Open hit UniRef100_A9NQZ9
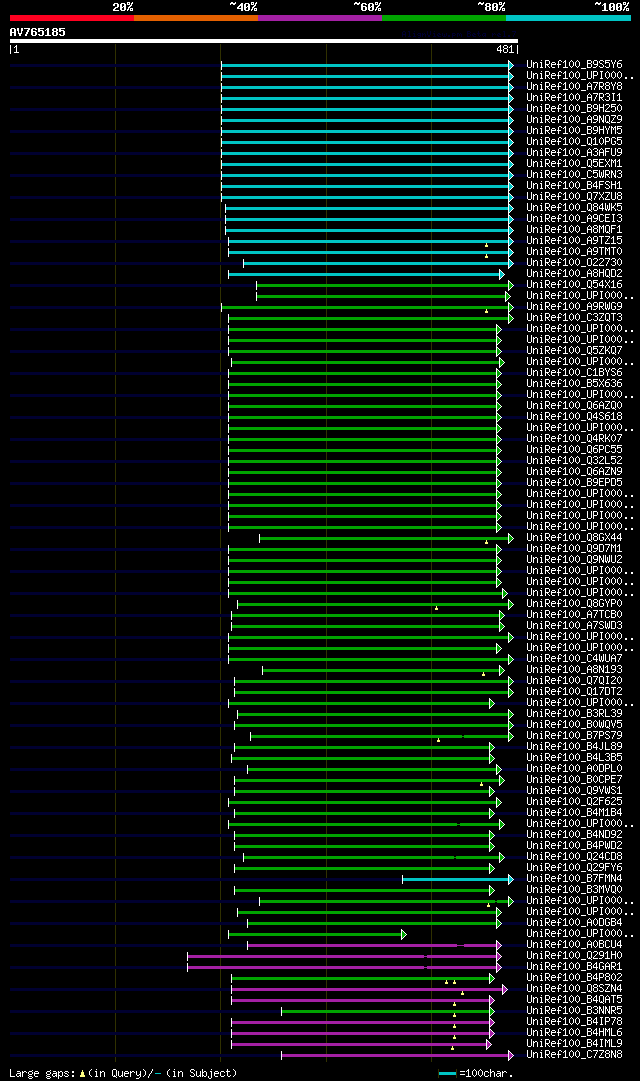This screenshot has height=1081, width=640. tap(574, 120)
